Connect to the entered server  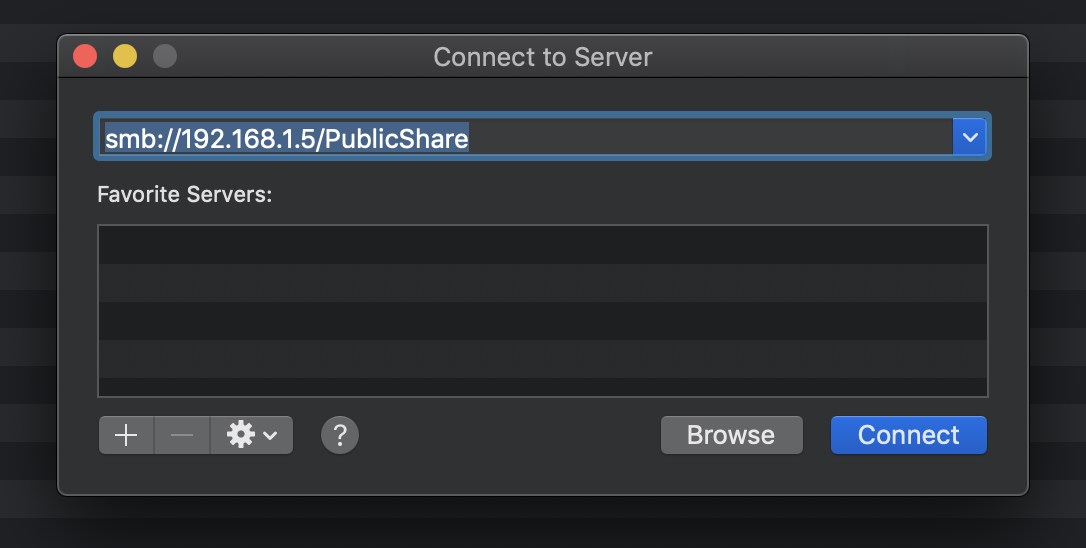(908, 435)
